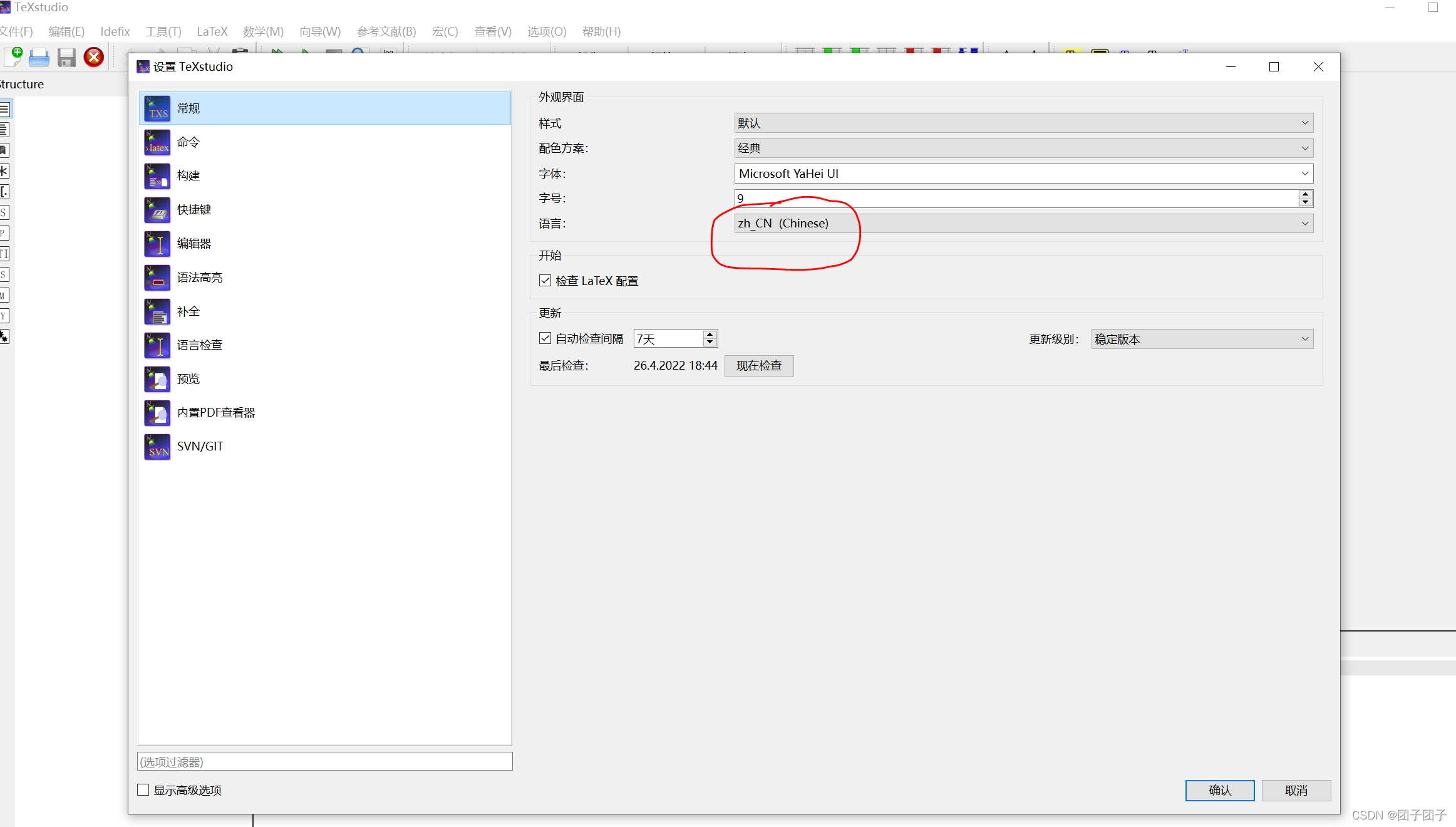
Task: Open the TI symbols panel icon
Action: [4, 254]
